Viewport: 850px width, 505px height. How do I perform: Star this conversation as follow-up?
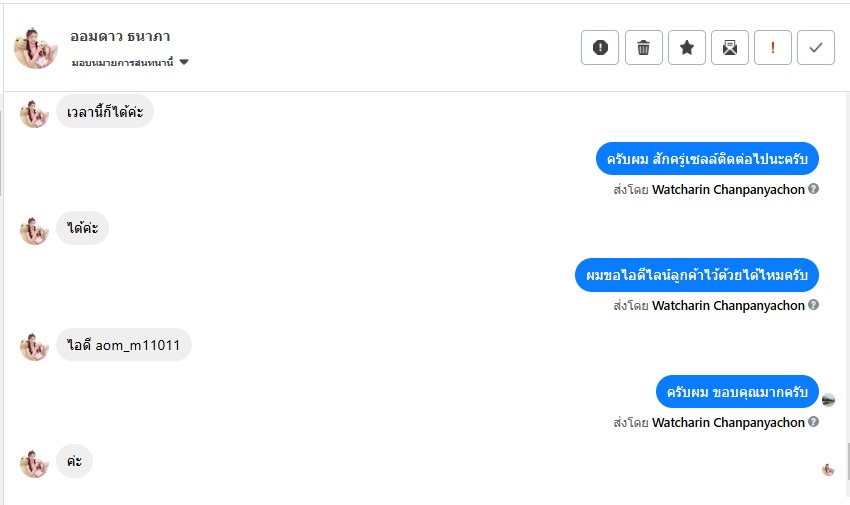pyautogui.click(x=687, y=47)
